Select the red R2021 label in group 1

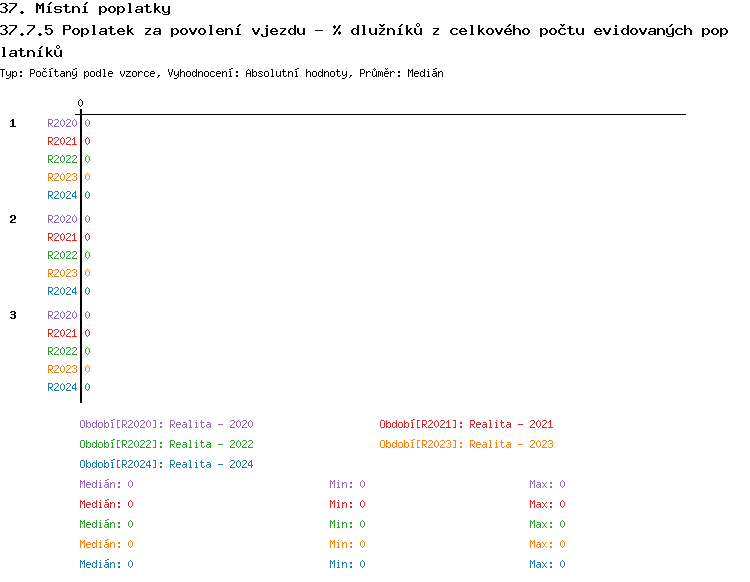(x=62, y=141)
